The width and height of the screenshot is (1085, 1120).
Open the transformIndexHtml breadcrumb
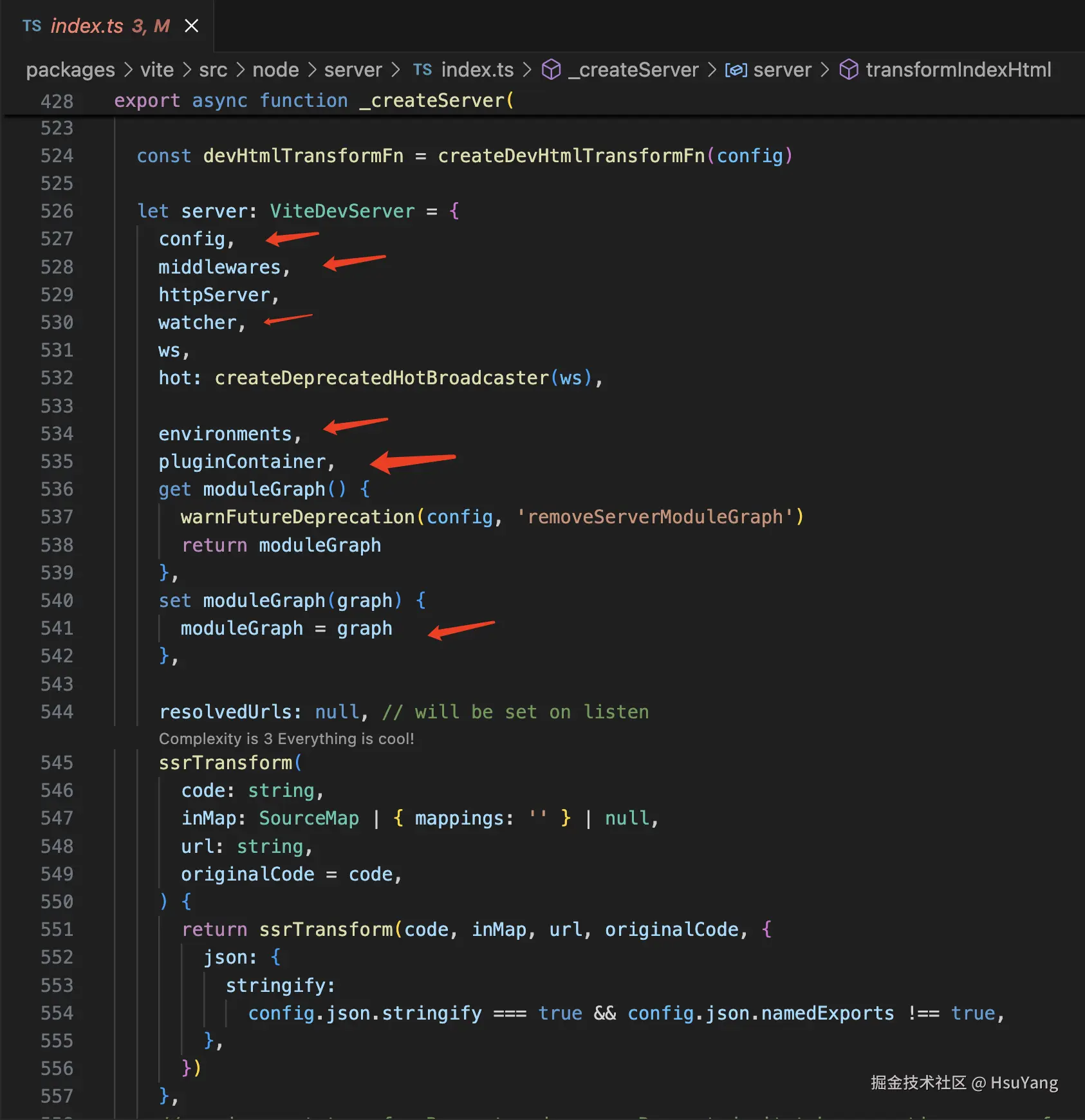click(958, 70)
